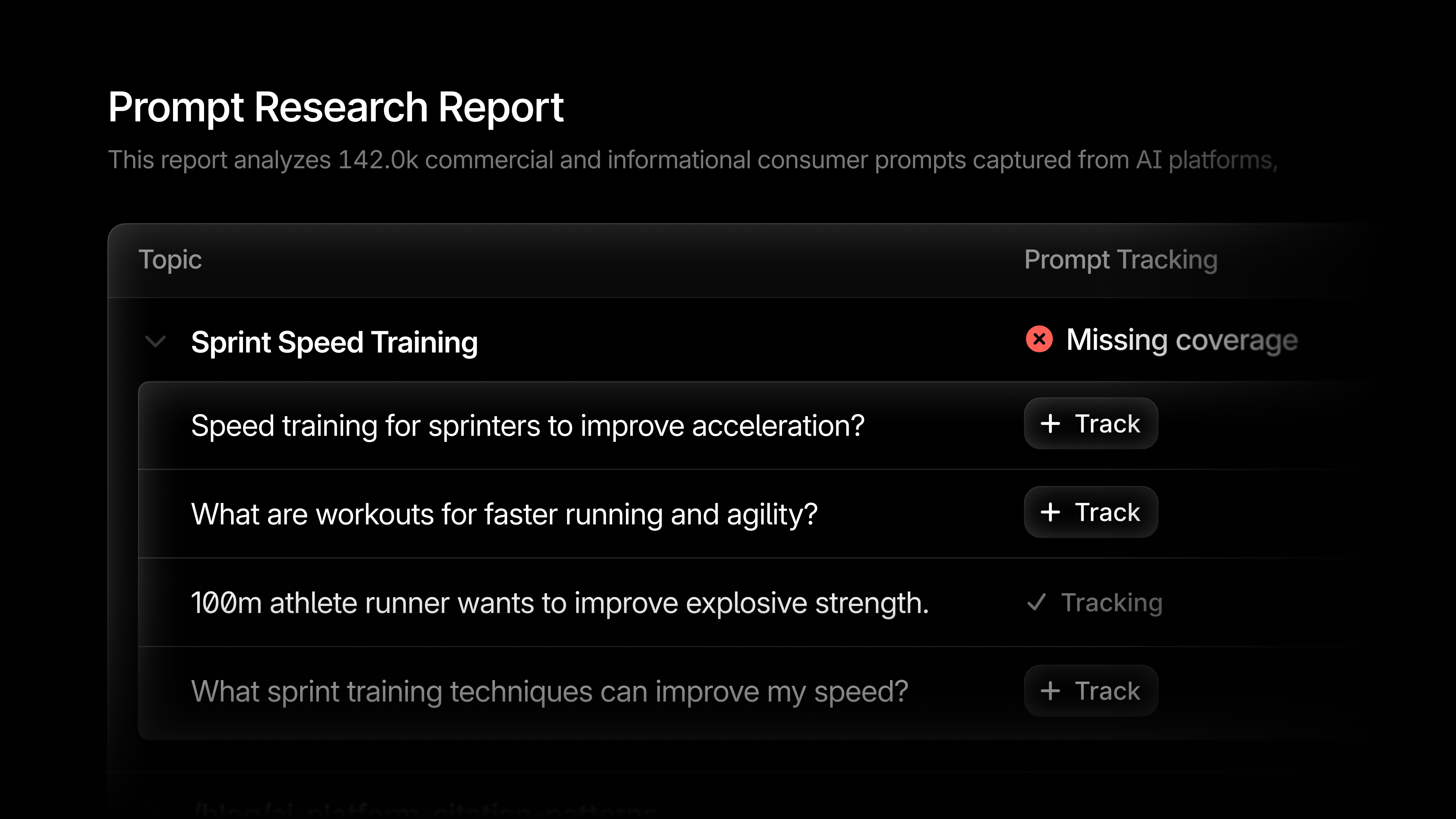This screenshot has height=819, width=1456.
Task: Toggle the Tracking checkmark for 100m athlete prompt
Action: pyautogui.click(x=1094, y=603)
